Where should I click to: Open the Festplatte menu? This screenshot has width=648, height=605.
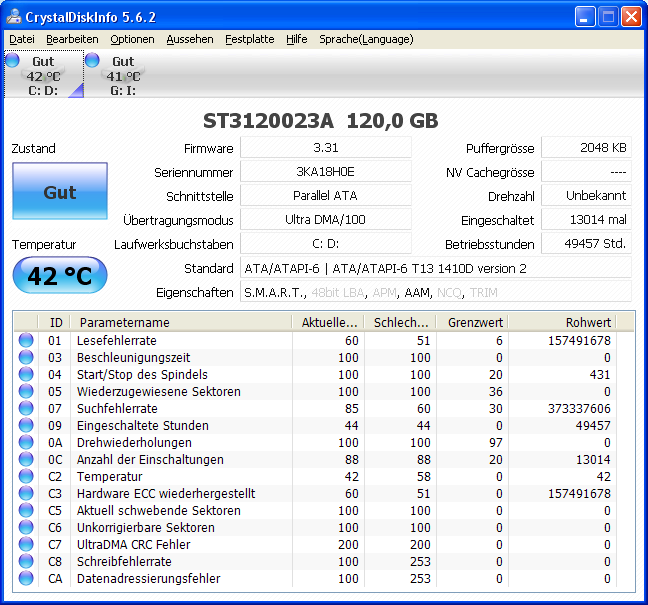pos(250,39)
